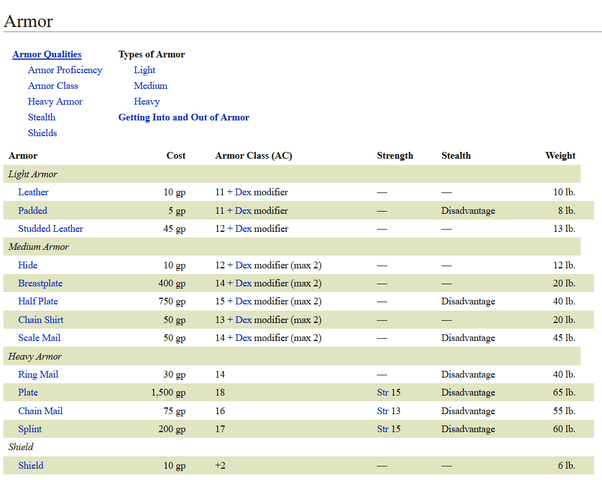Viewport: 602px width, 480px height.
Task: Click Dex link in Studded Leather row
Action: (243, 229)
